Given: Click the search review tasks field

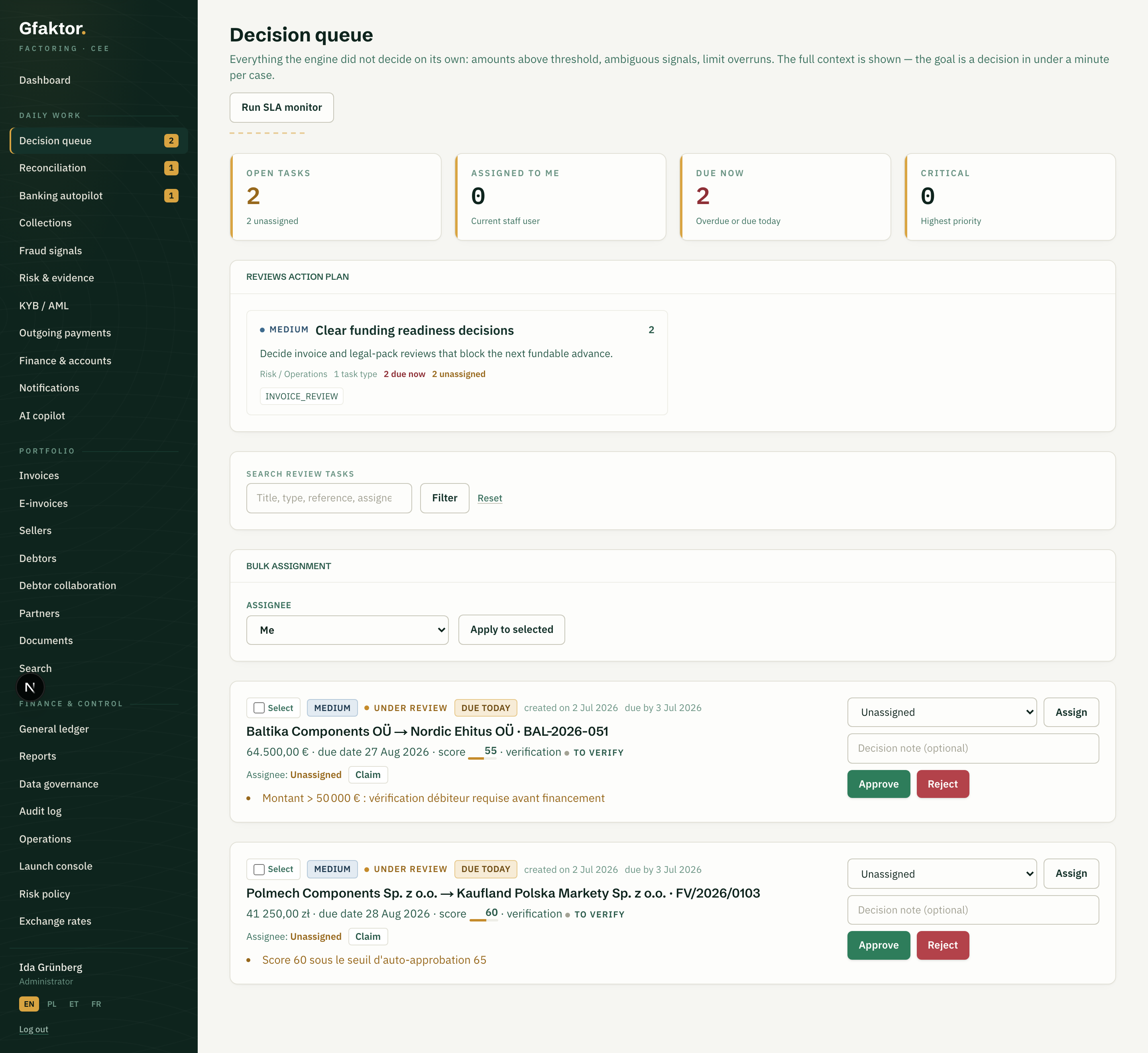Looking at the screenshot, I should [329, 498].
